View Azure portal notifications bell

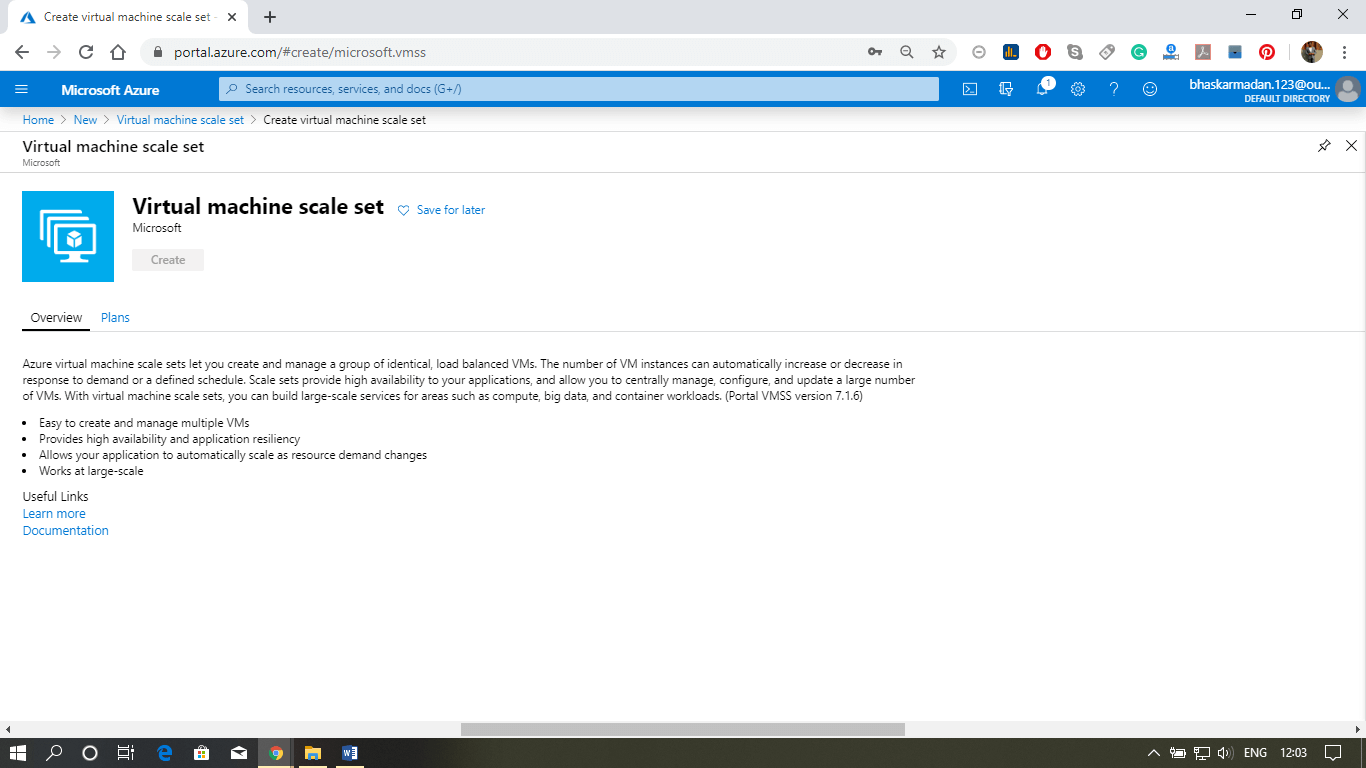pyautogui.click(x=1041, y=89)
